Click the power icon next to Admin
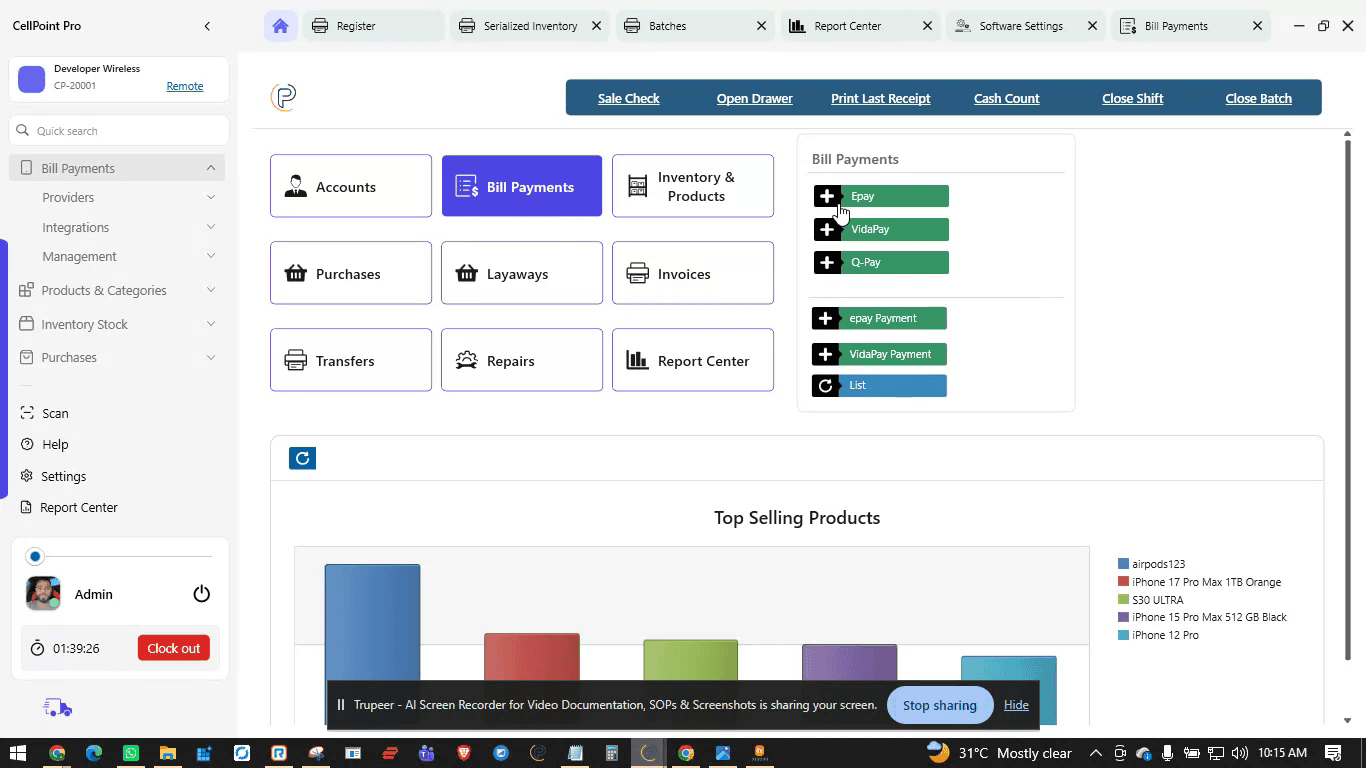The image size is (1366, 768). (x=202, y=594)
